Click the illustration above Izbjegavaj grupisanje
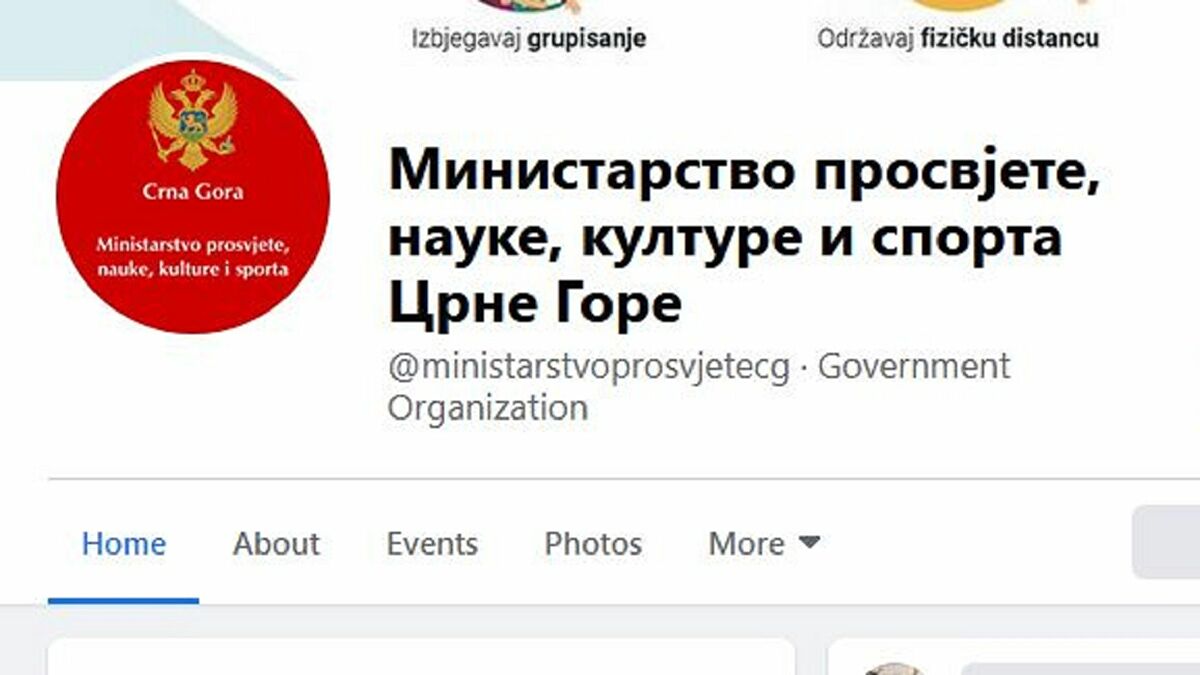This screenshot has height=675, width=1200. click(528, 6)
